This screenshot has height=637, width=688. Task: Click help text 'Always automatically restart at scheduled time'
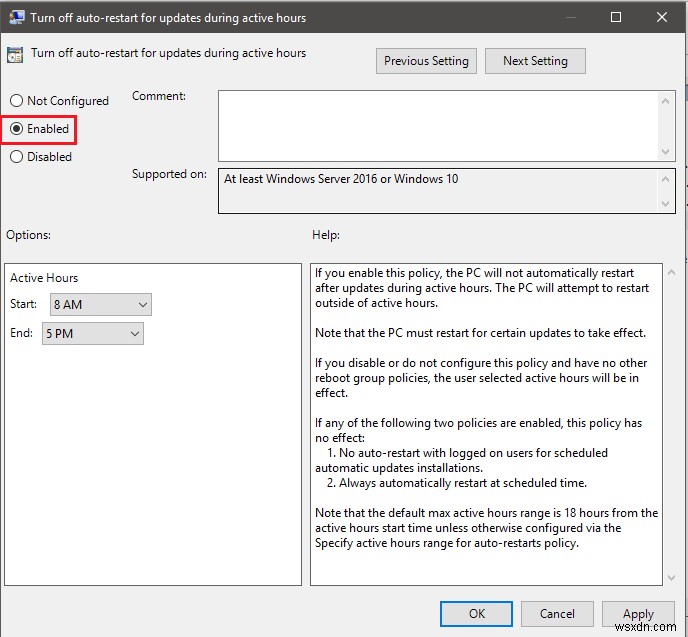pyautogui.click(x=462, y=483)
